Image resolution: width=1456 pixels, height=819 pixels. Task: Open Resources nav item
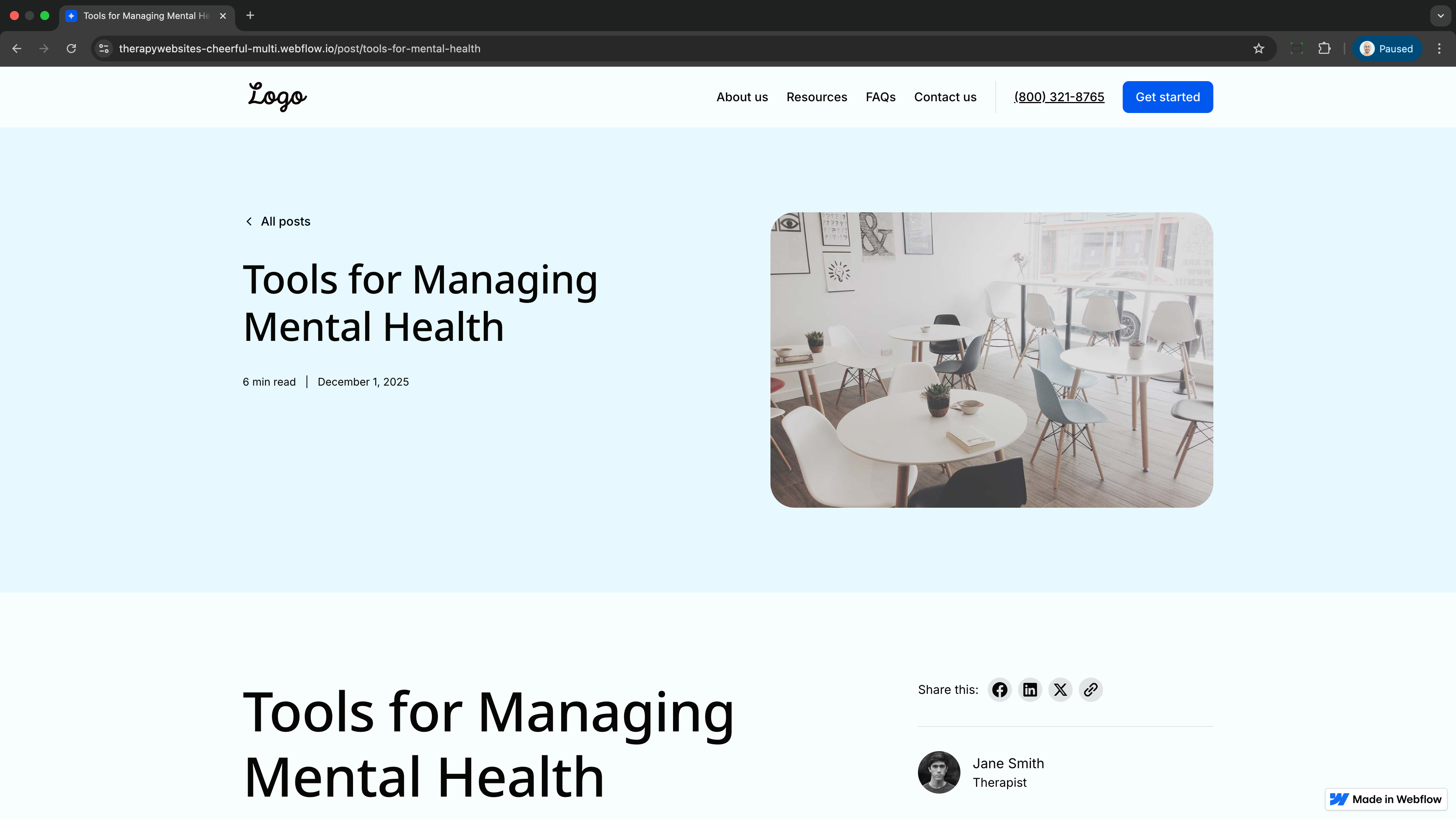tap(816, 97)
